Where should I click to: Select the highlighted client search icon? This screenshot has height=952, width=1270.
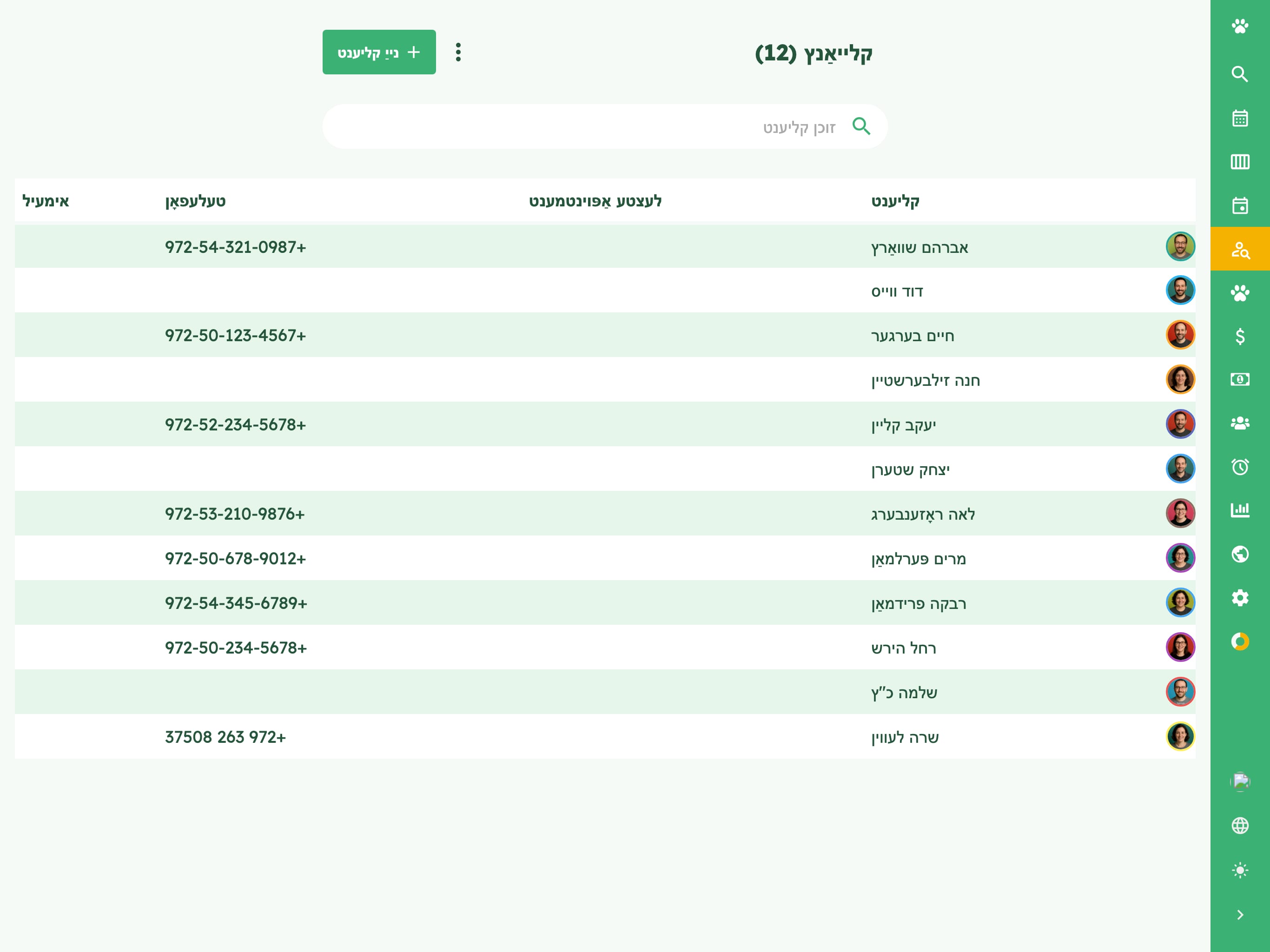click(x=1240, y=249)
